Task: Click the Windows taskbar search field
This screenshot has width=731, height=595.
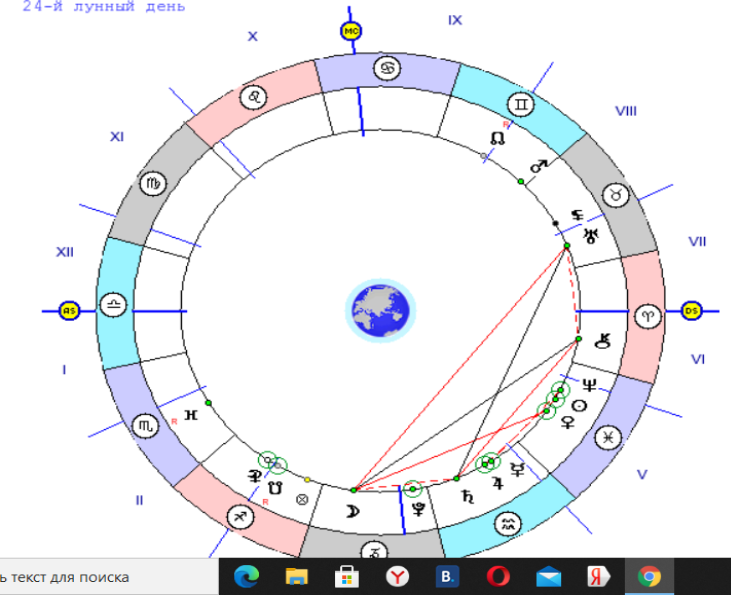Action: point(100,576)
